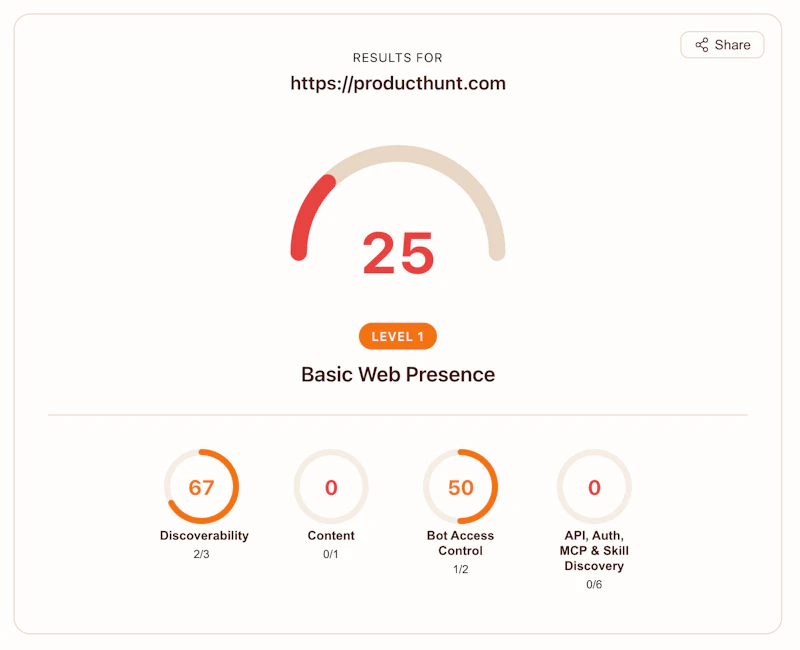The image size is (800, 650).
Task: Switch to the Basic Web Presence level view
Action: coord(397,374)
